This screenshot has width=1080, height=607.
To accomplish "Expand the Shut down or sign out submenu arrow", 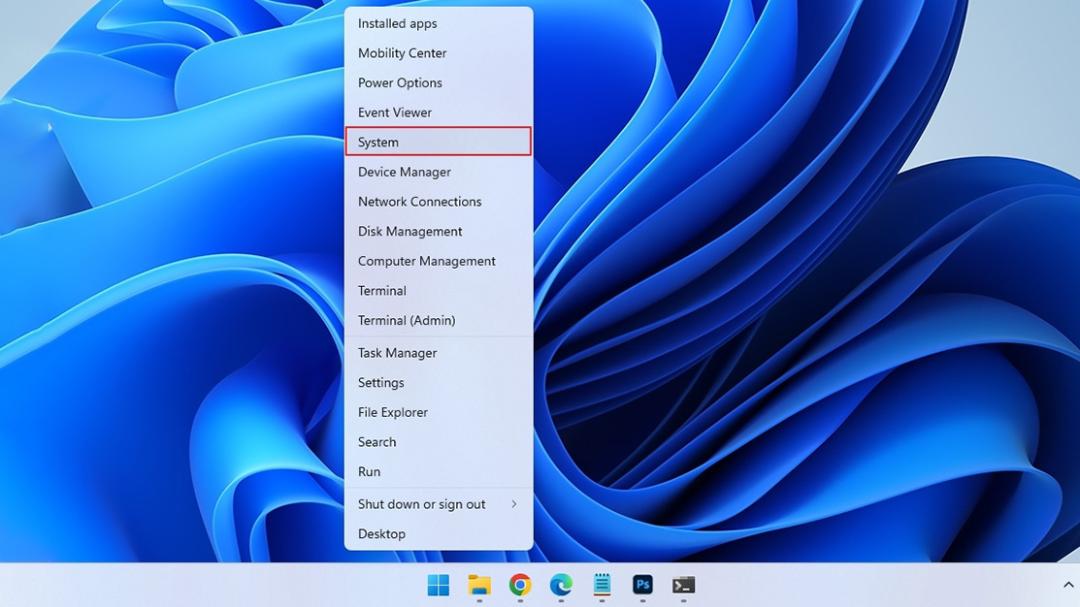I will [x=514, y=504].
